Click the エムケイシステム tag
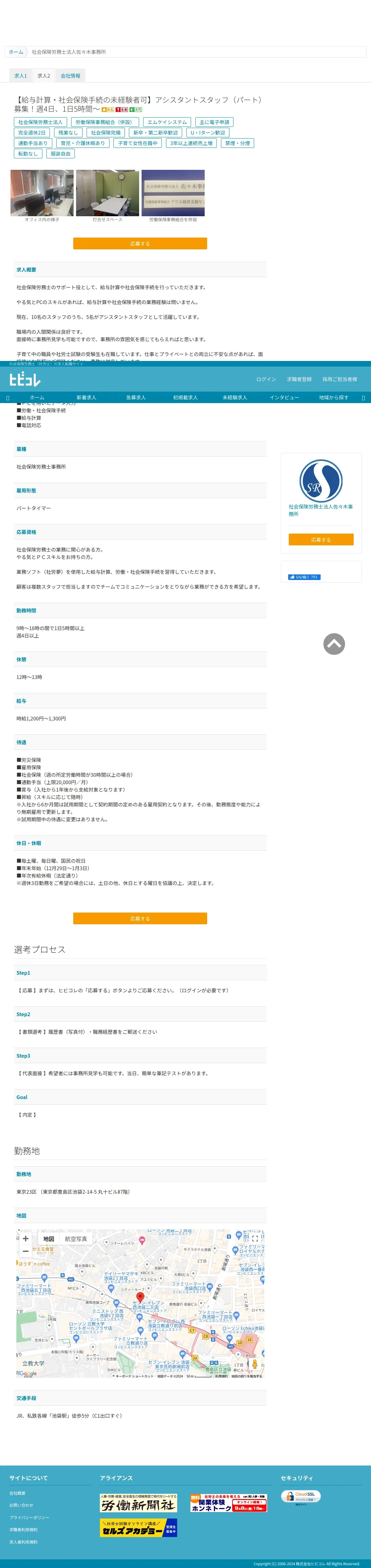371x1568 pixels. [x=167, y=122]
